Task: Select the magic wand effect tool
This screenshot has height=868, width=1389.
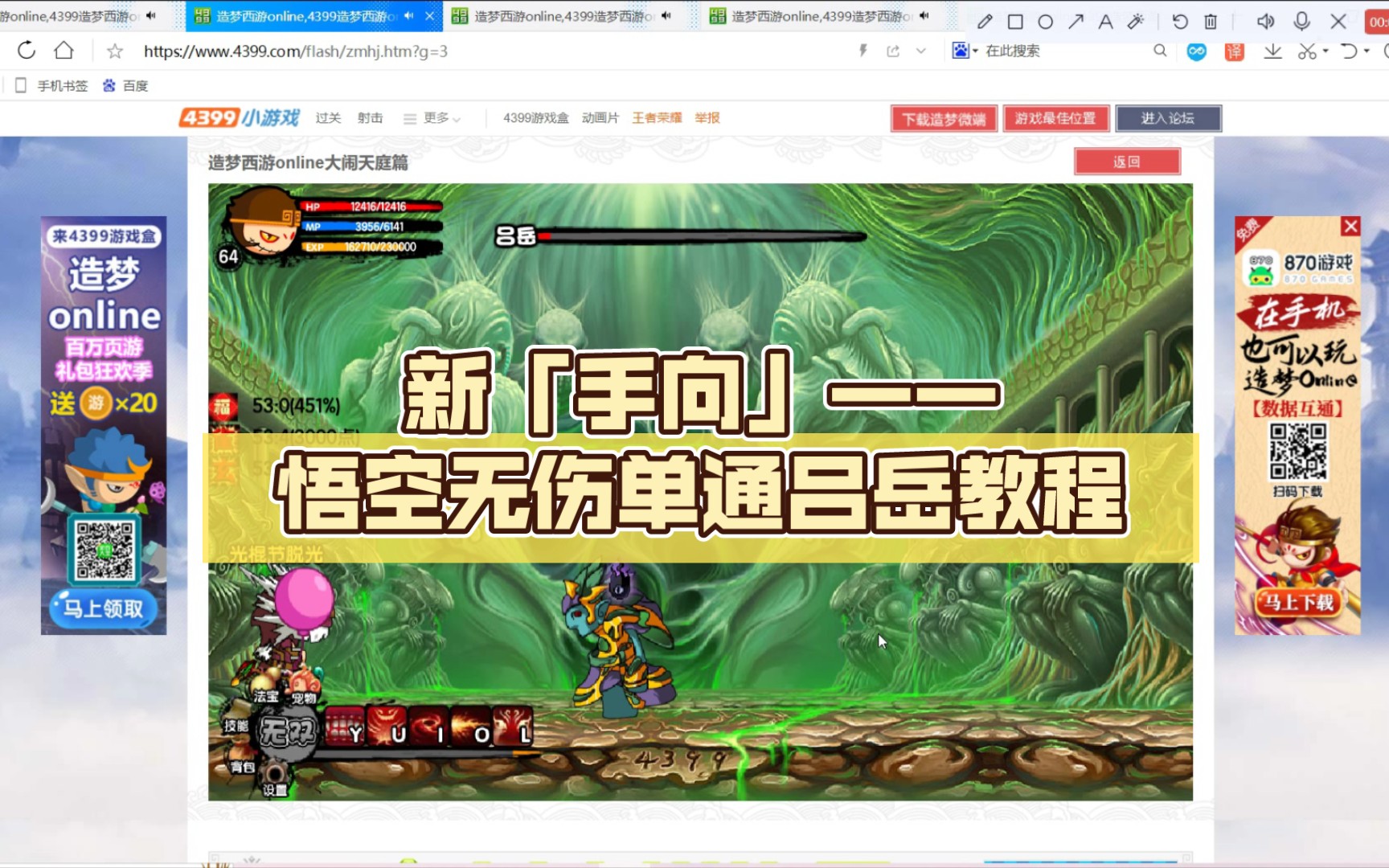Action: 1136,22
